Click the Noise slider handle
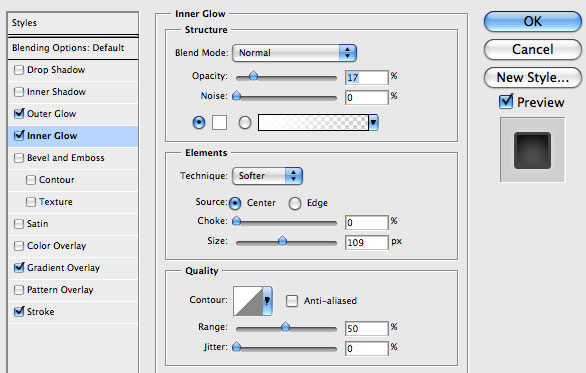Image resolution: width=586 pixels, height=373 pixels. coord(236,96)
